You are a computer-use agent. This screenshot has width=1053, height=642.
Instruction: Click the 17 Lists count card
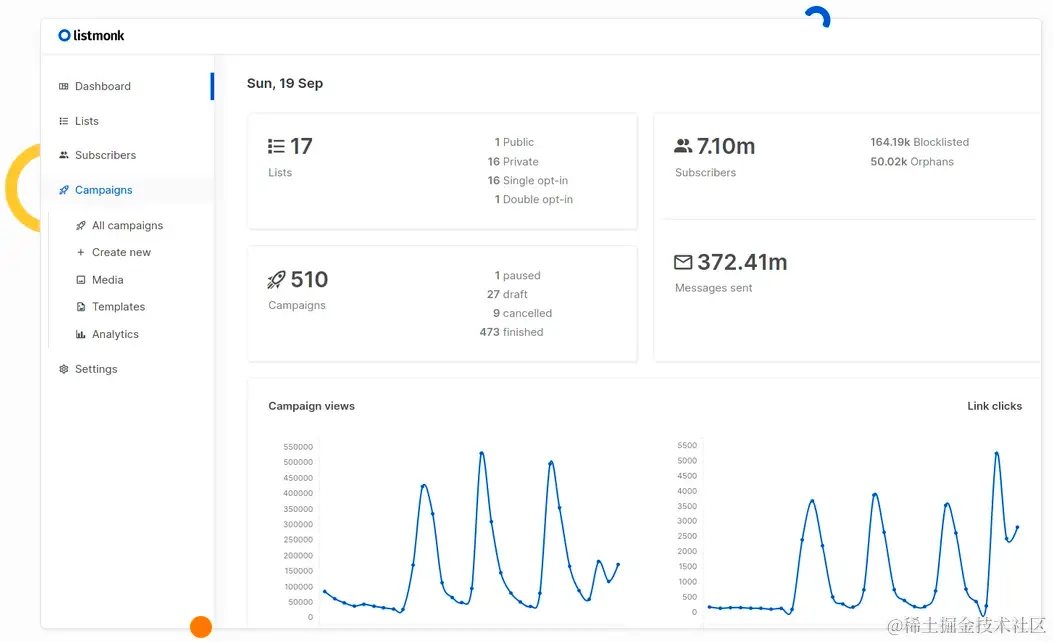pyautogui.click(x=442, y=171)
